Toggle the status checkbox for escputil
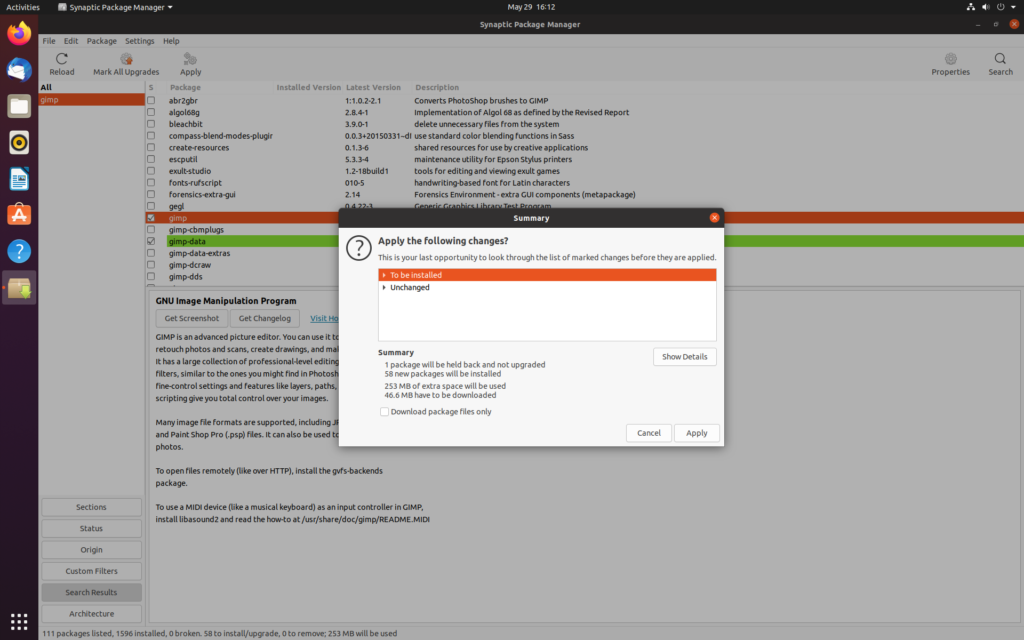 151,159
